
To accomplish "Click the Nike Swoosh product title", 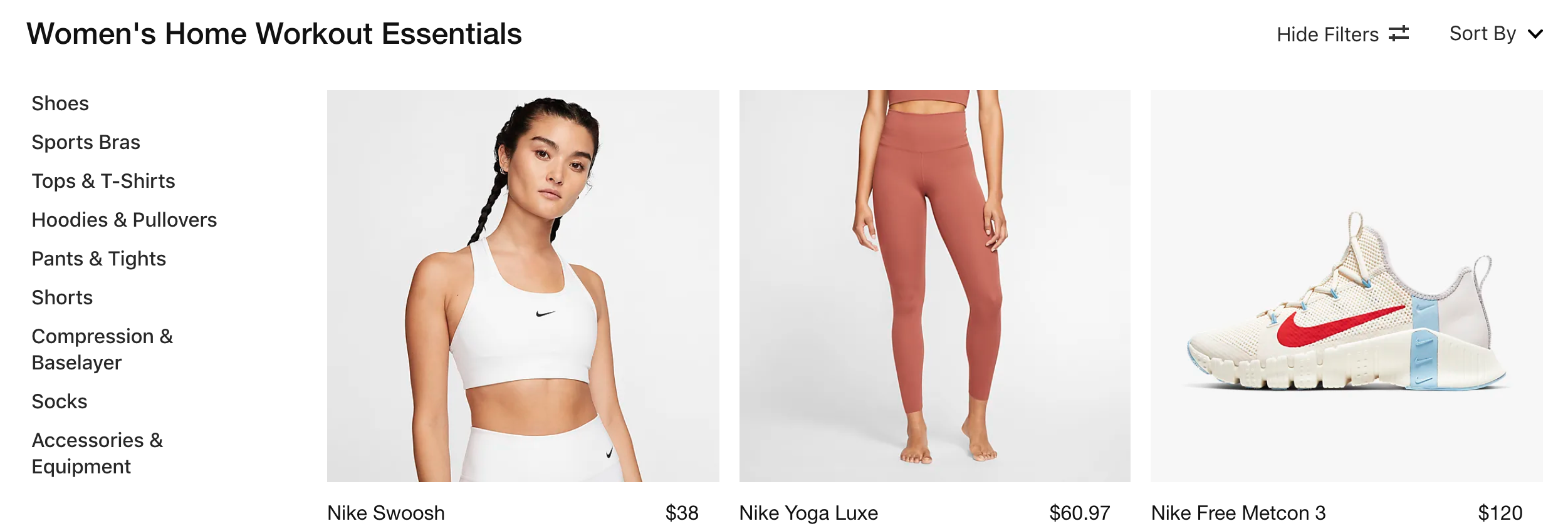I will 386,513.
